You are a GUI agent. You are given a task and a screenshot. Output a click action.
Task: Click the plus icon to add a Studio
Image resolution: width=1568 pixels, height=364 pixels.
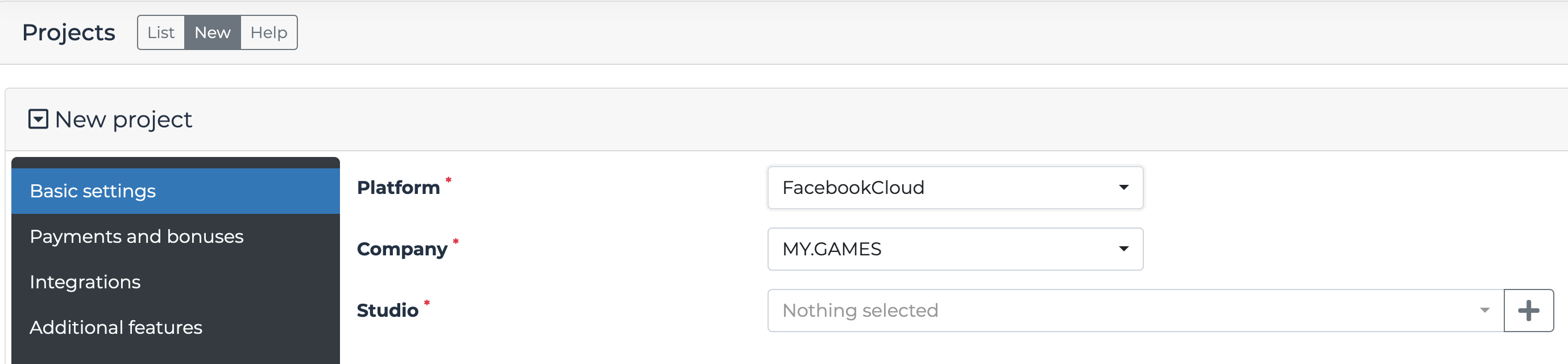1528,310
